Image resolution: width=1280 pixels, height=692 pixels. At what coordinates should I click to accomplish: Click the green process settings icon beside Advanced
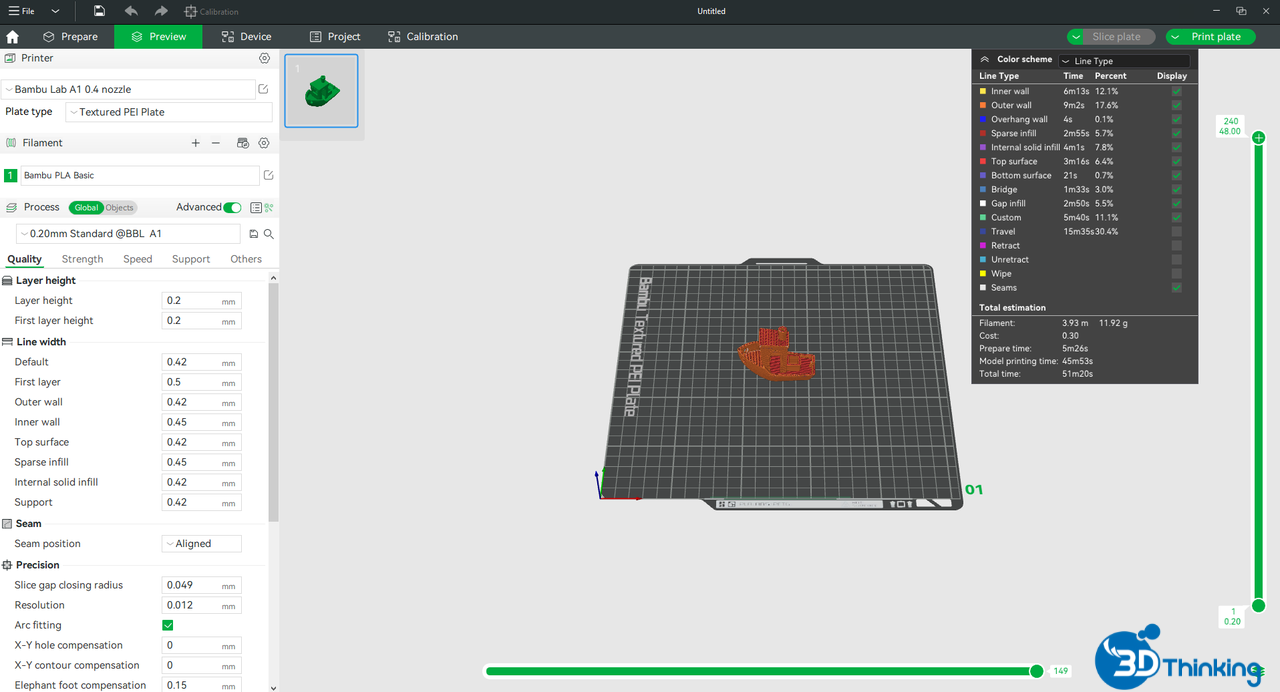269,207
